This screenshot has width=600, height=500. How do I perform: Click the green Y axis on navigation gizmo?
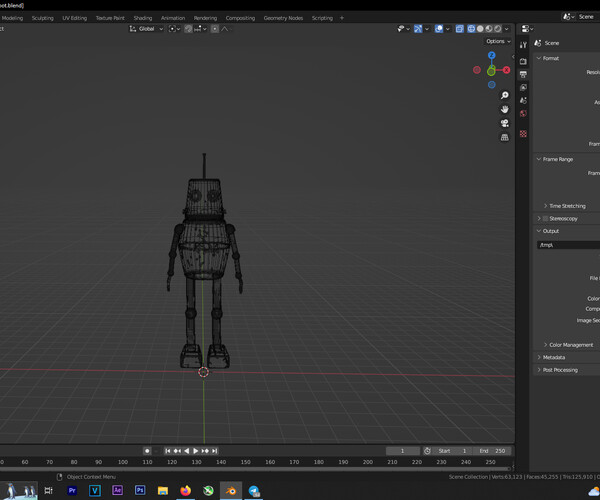click(x=491, y=70)
